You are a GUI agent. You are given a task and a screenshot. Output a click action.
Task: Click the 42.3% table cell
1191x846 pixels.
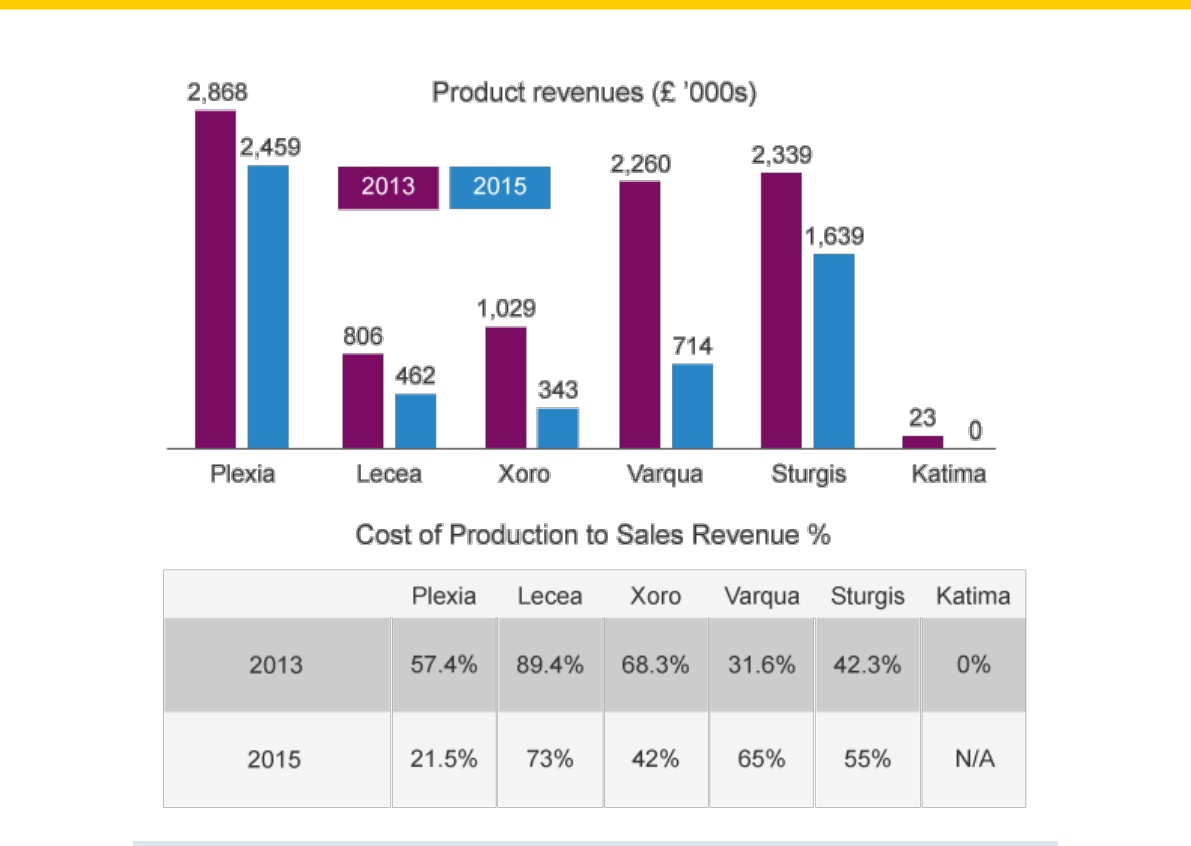tap(867, 665)
